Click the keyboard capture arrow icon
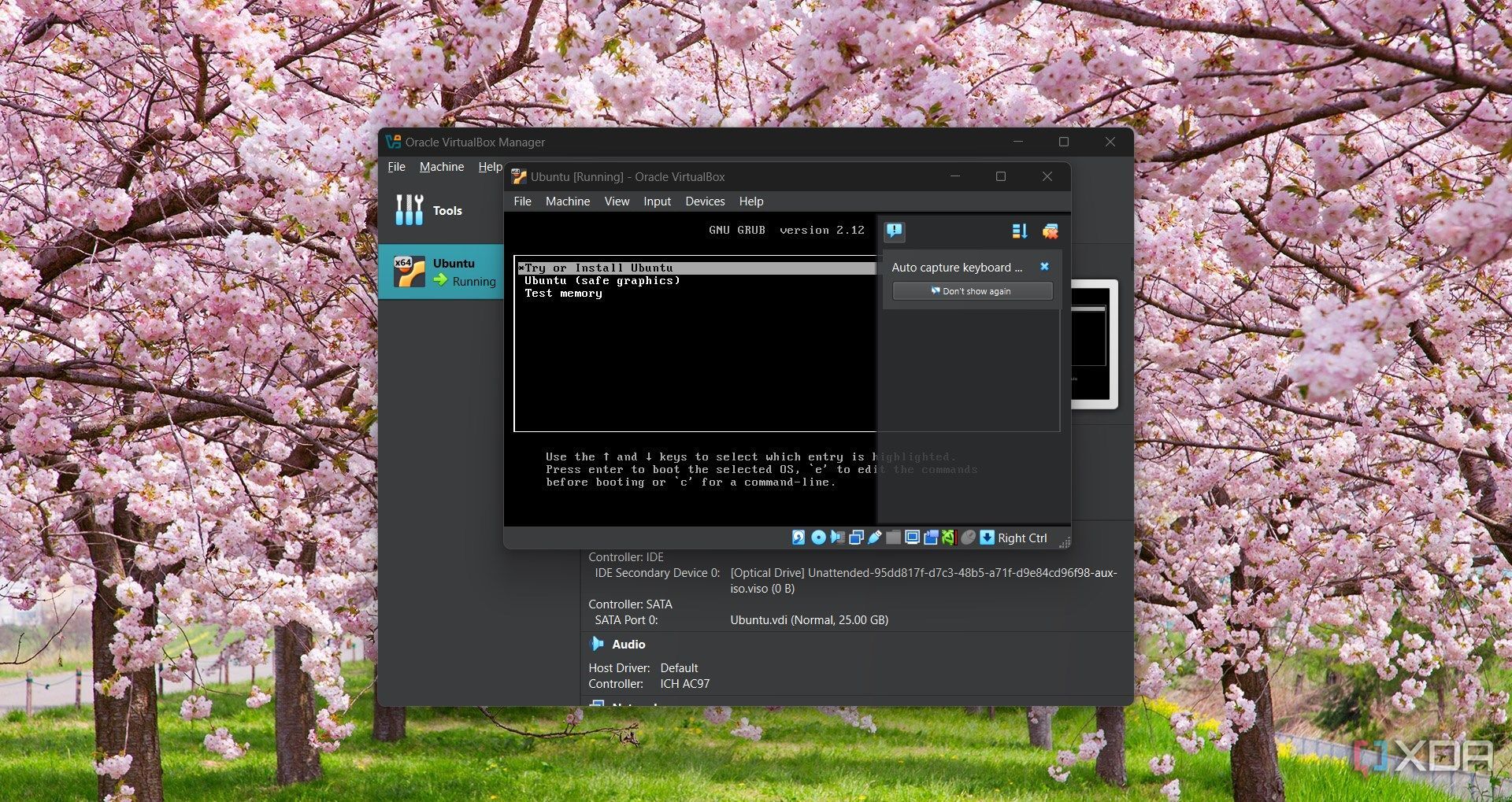This screenshot has width=1512, height=802. click(x=987, y=538)
